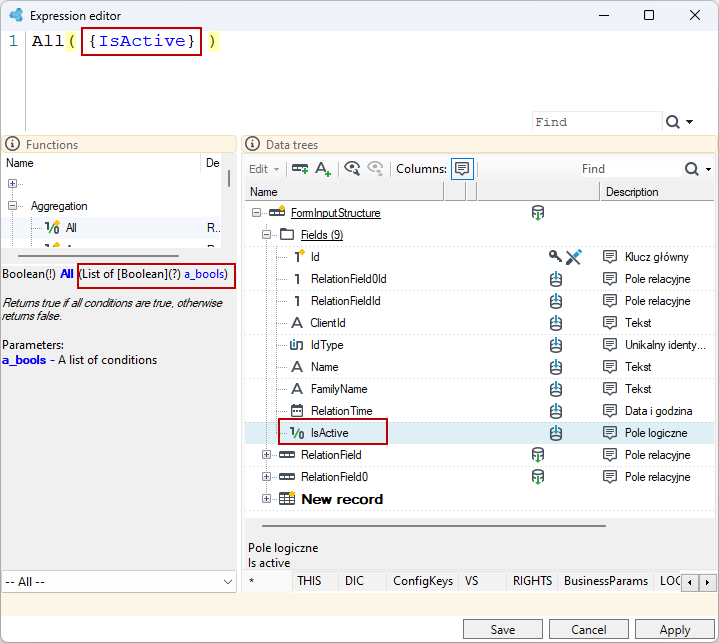
Task: Switch to the RIGHTS tab
Action: 532,581
